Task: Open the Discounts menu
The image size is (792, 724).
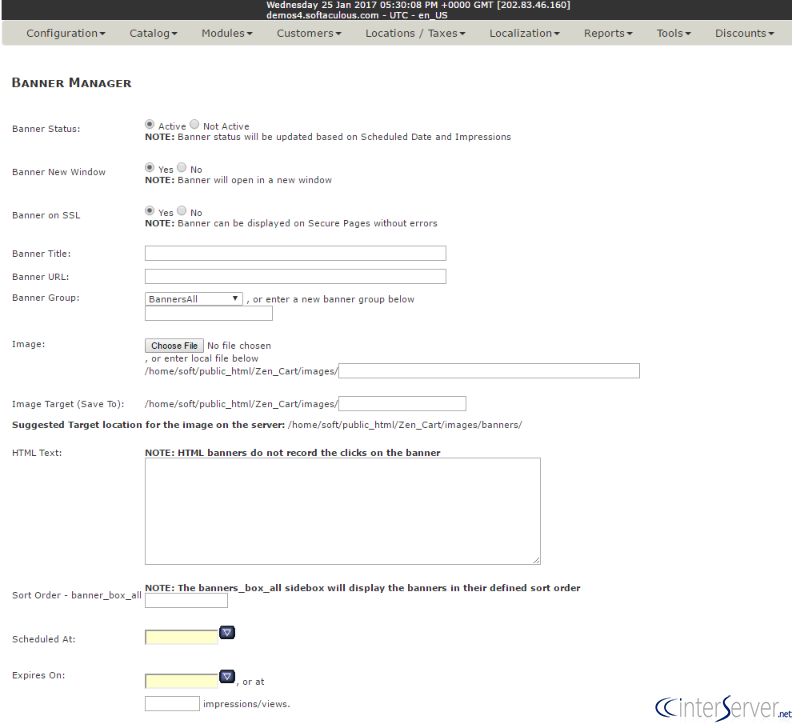Action: click(744, 33)
